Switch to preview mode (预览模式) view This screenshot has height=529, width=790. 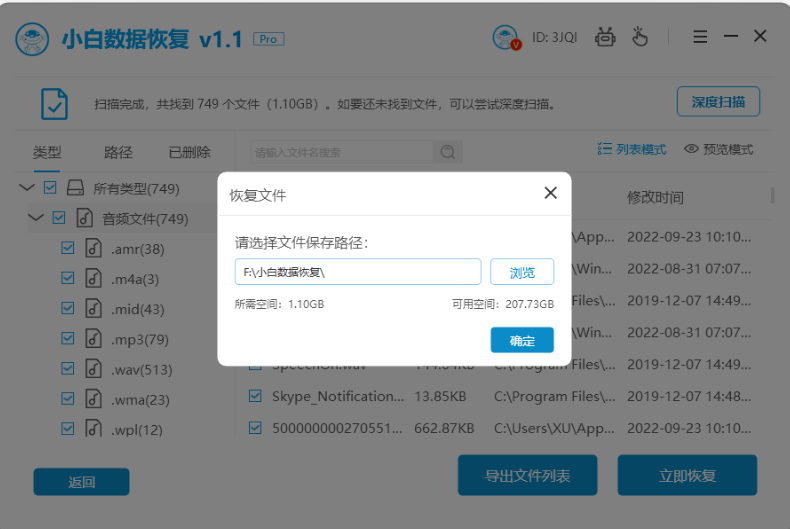(x=718, y=149)
